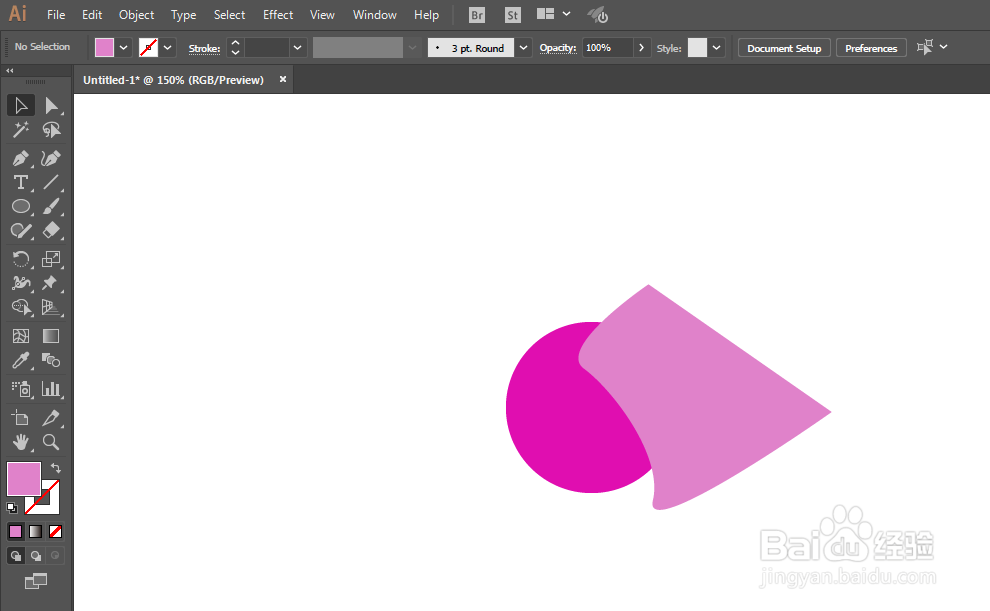
Task: Select the Magic Wand tool
Action: pyautogui.click(x=21, y=130)
